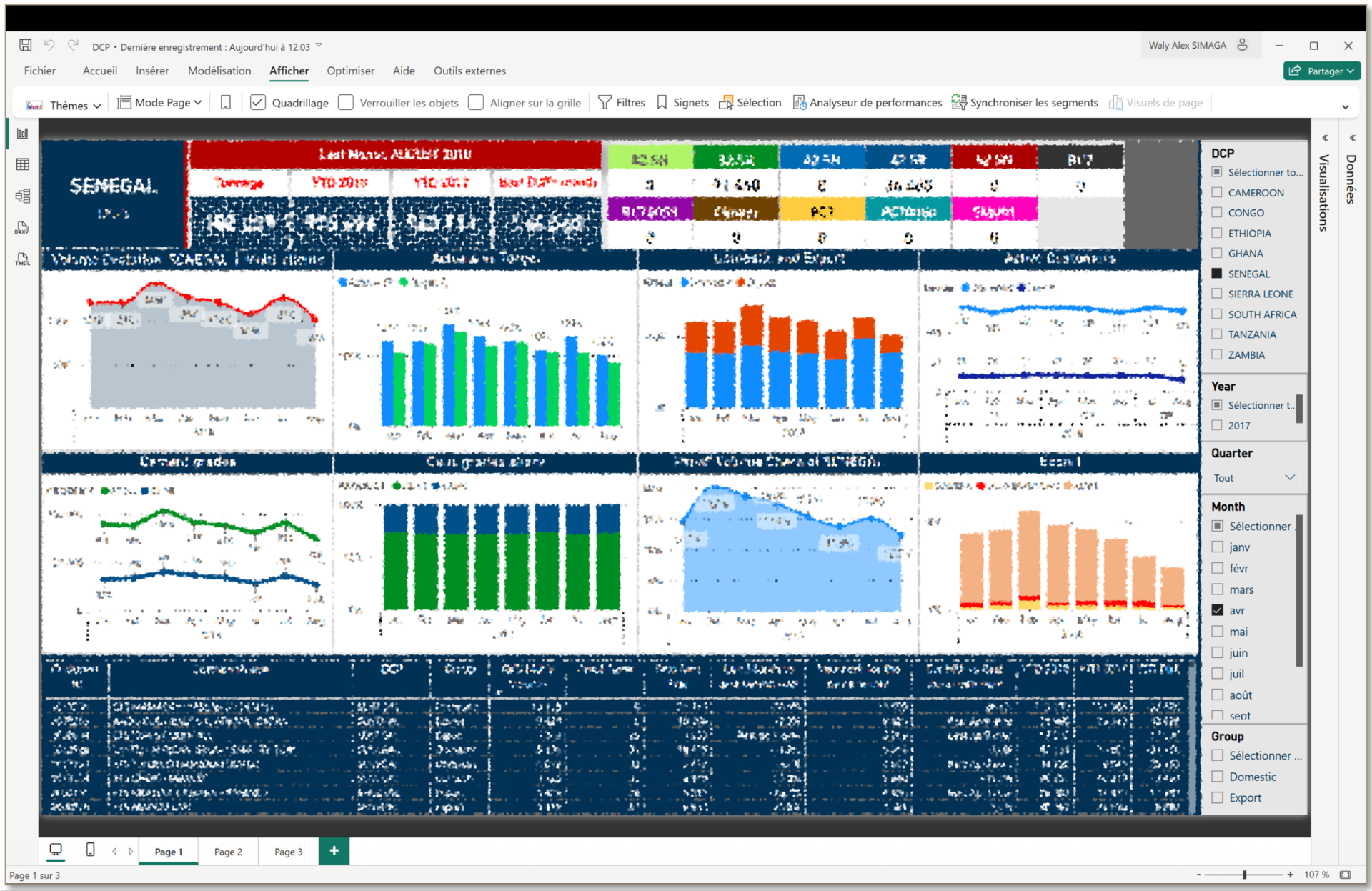Check ZAMBIA in DCP slicer
Viewport: 1372px width, 891px height.
tap(1217, 354)
